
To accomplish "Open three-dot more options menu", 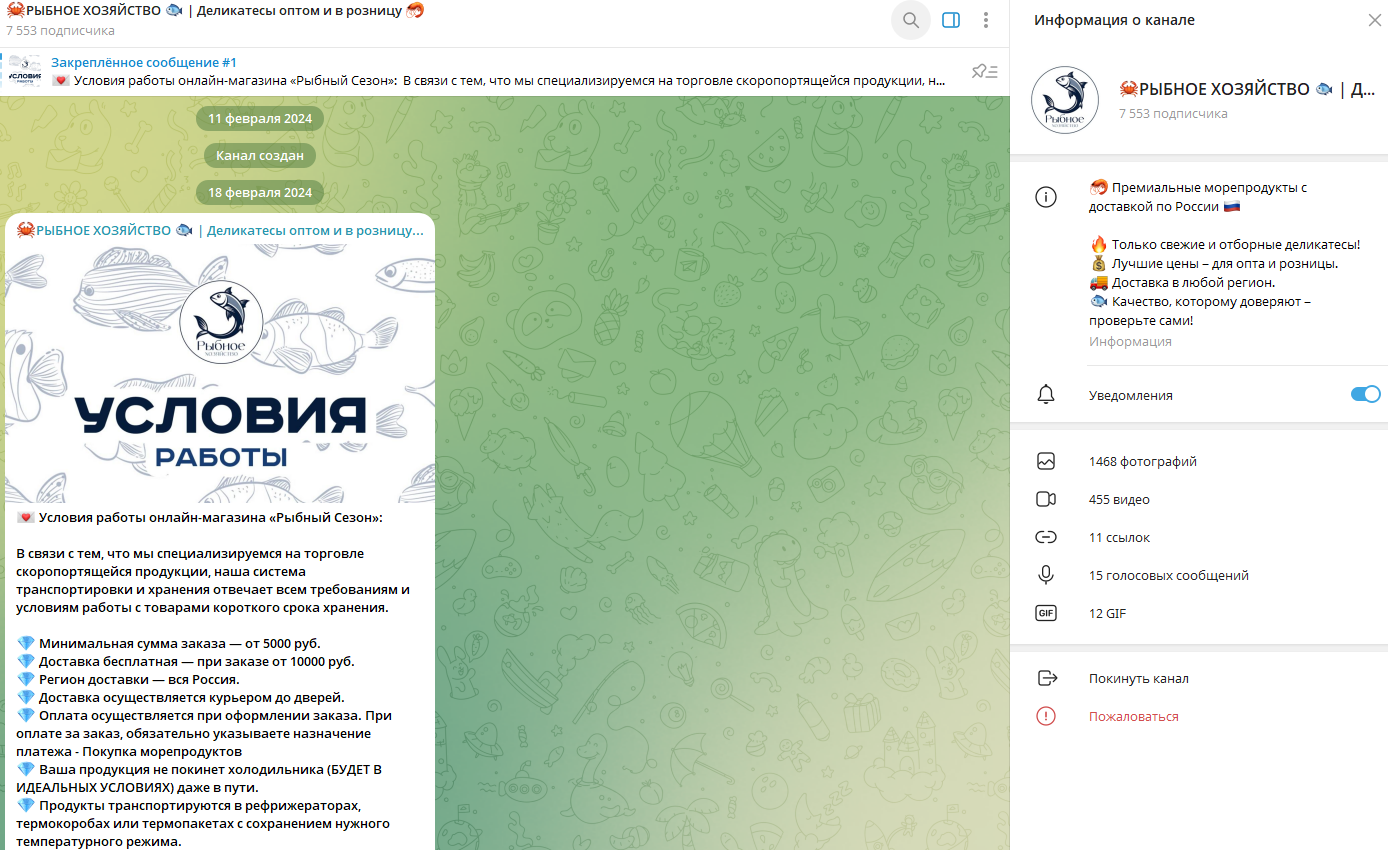I will pos(986,20).
